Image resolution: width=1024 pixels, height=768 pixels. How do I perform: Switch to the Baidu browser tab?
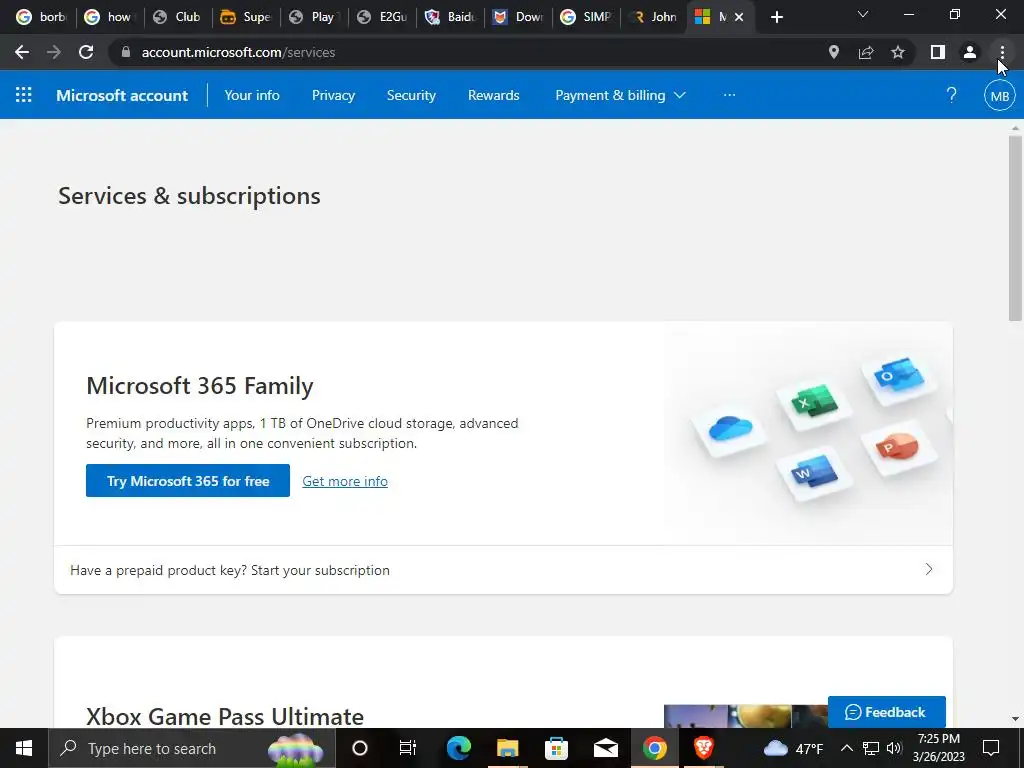click(450, 17)
